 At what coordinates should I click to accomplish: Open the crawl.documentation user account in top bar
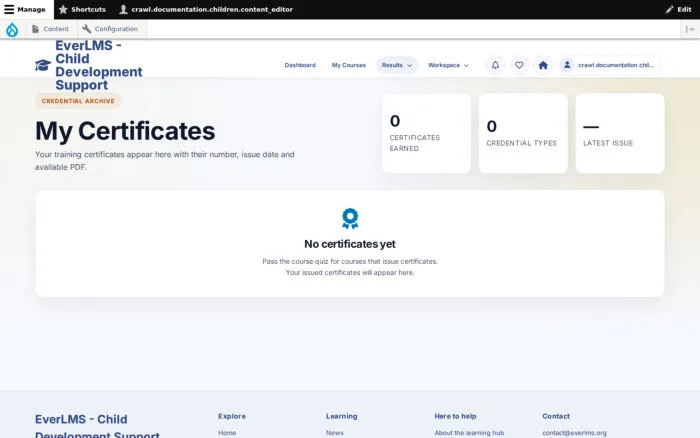click(206, 9)
